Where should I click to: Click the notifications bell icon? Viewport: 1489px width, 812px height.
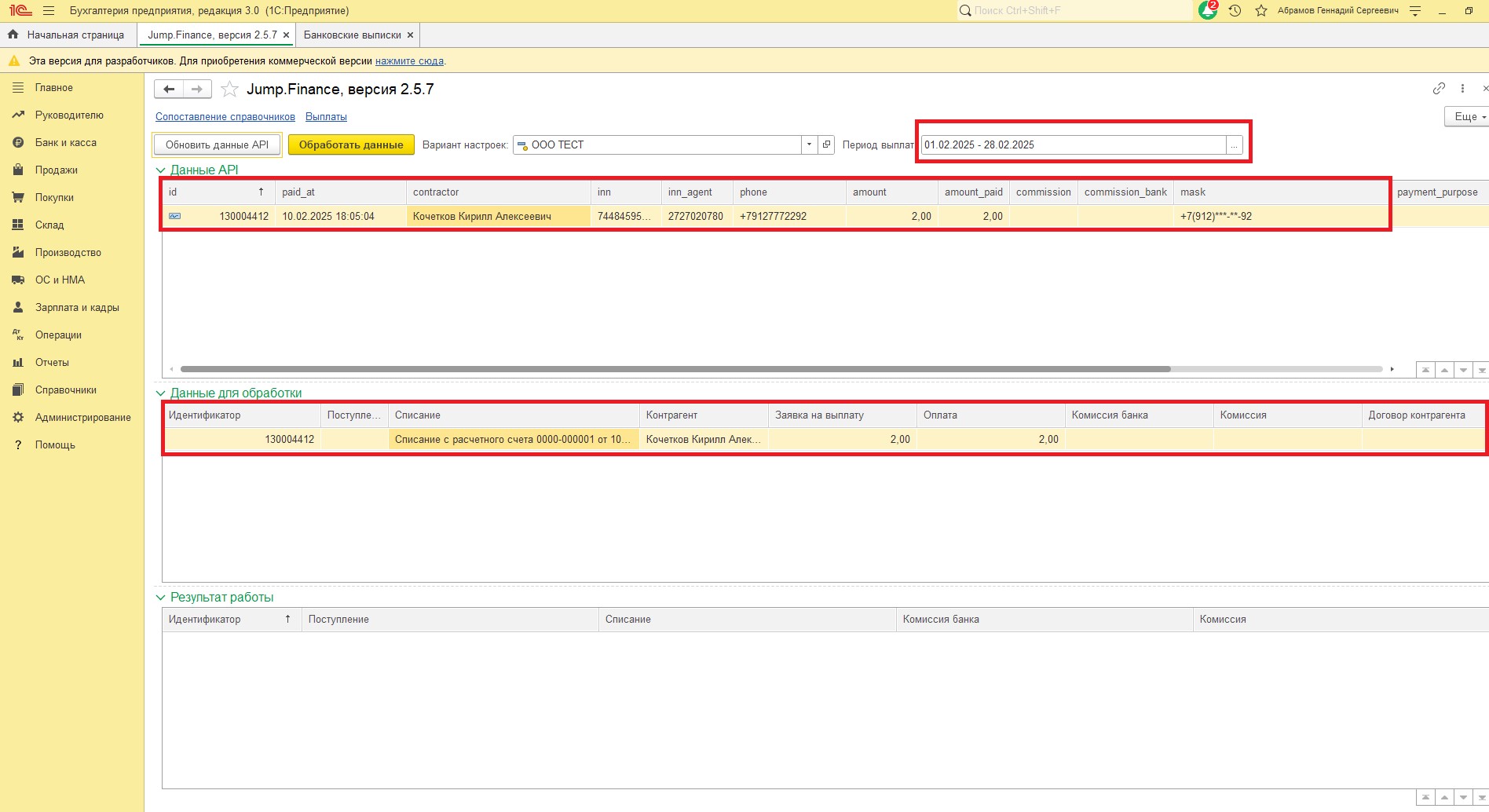(1207, 11)
